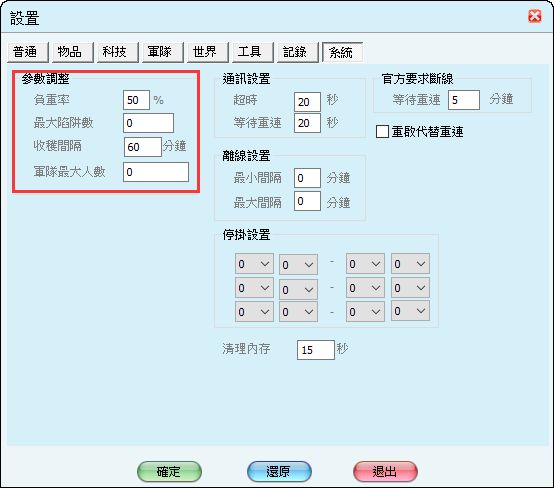Switch to the 記錄 tab

[297, 52]
